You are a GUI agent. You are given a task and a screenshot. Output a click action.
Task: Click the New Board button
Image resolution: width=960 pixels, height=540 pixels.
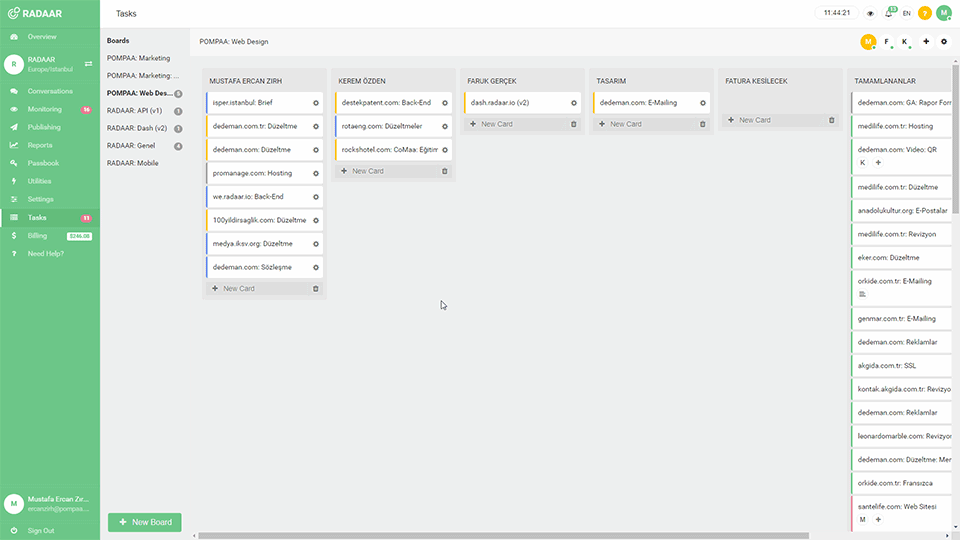pyautogui.click(x=144, y=522)
